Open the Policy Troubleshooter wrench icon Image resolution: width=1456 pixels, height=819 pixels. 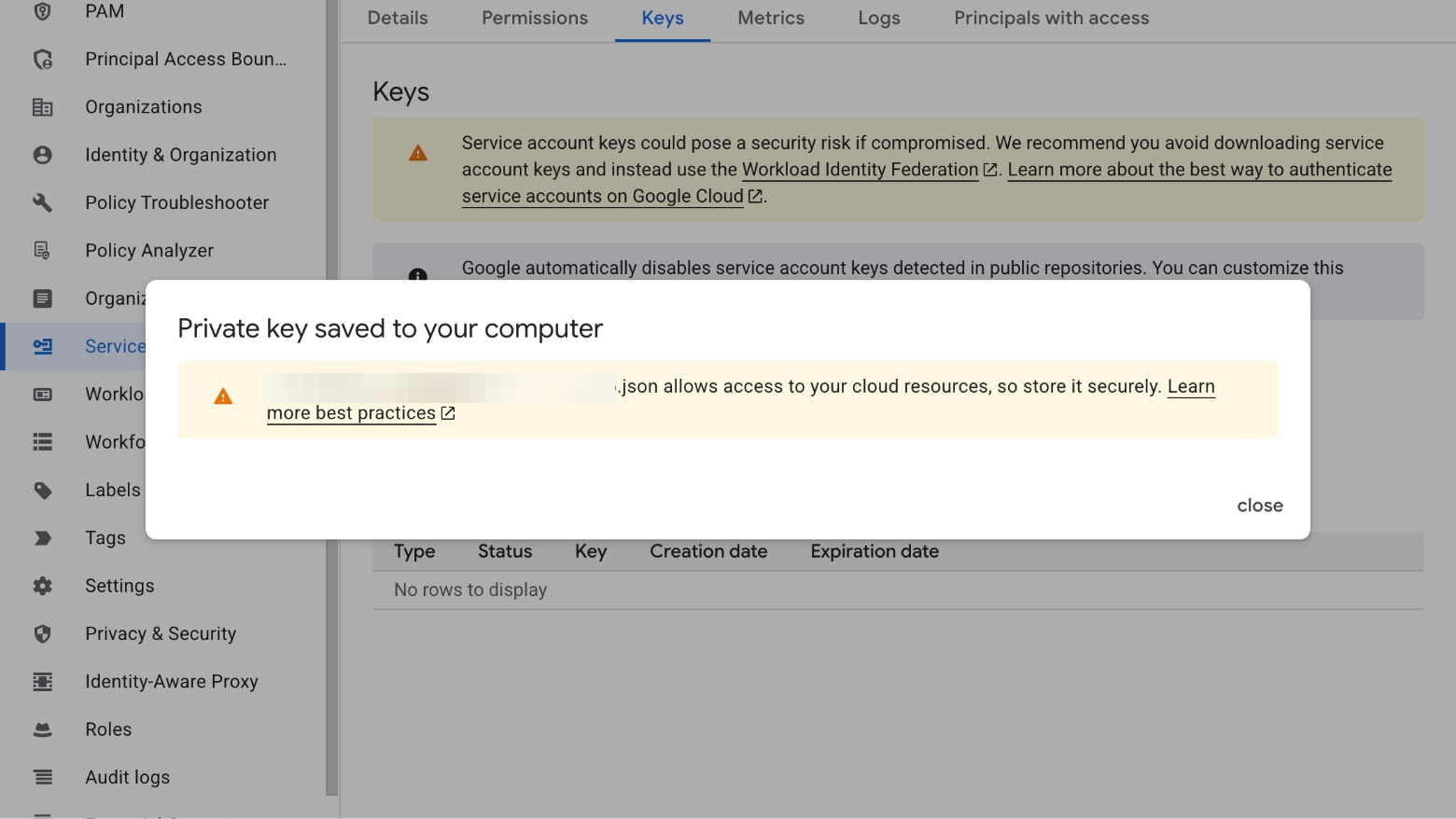click(42, 202)
